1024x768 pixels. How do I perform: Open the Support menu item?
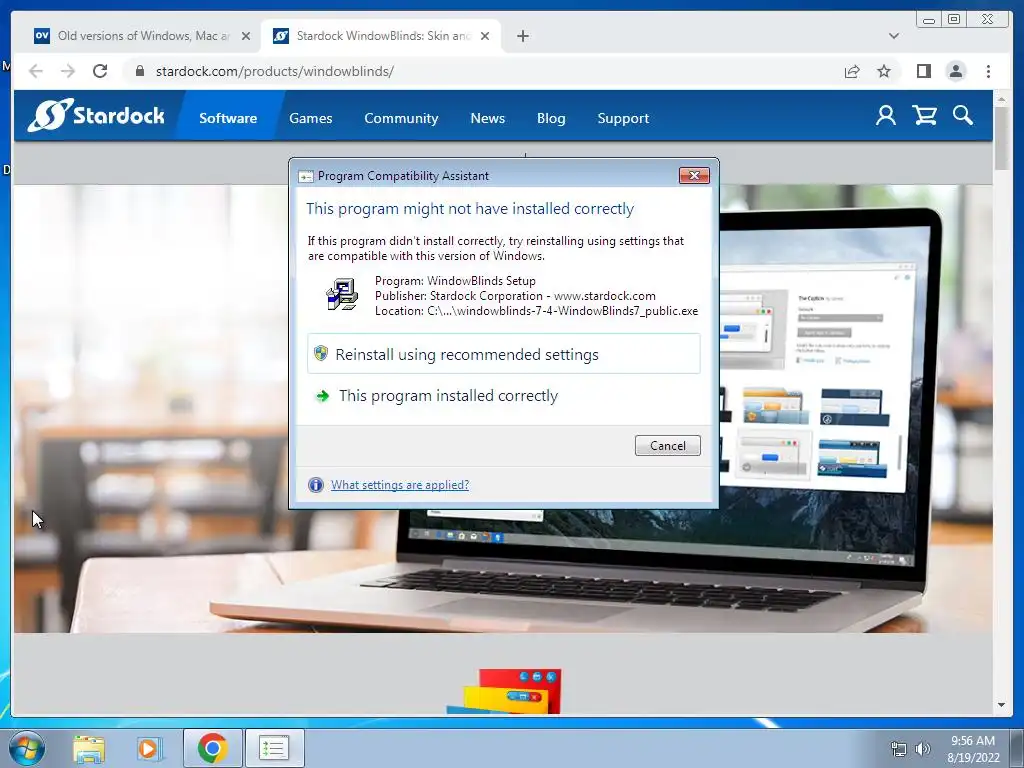coord(623,118)
